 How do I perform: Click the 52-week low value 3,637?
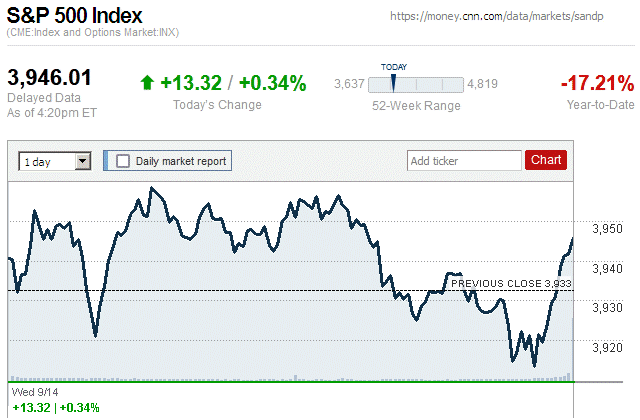pos(348,83)
